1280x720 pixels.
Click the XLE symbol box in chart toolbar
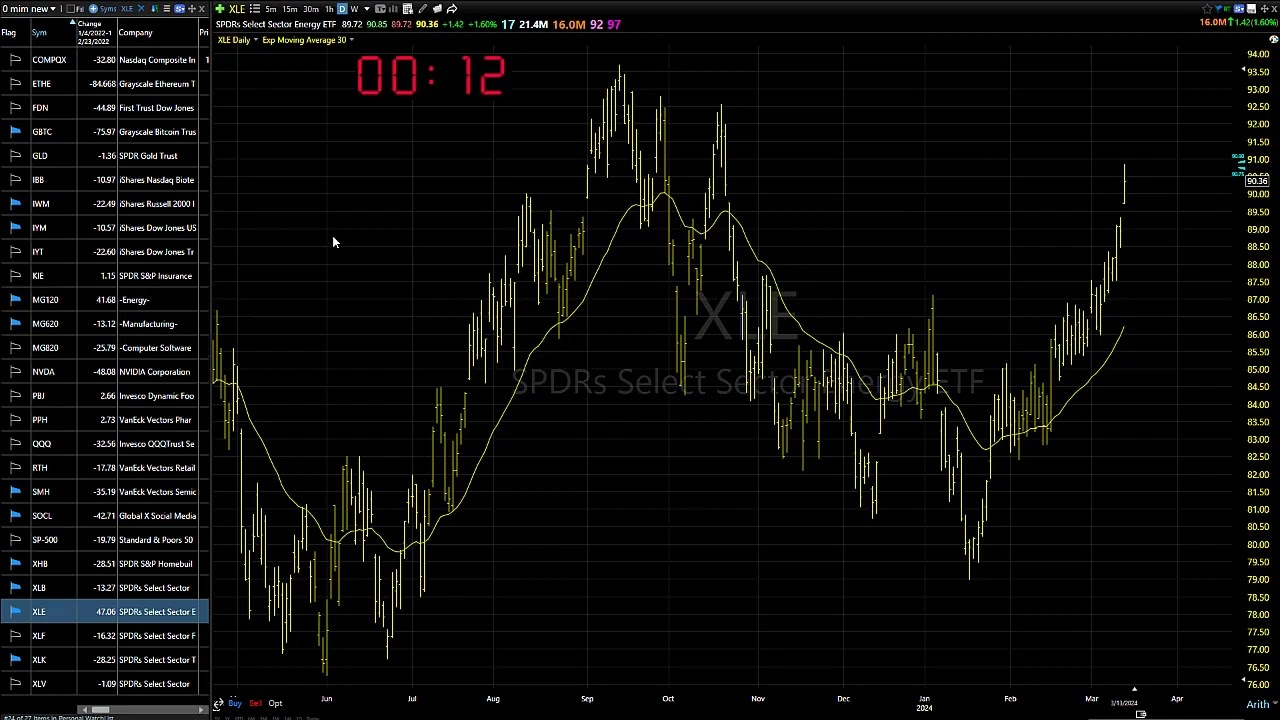[237, 9]
